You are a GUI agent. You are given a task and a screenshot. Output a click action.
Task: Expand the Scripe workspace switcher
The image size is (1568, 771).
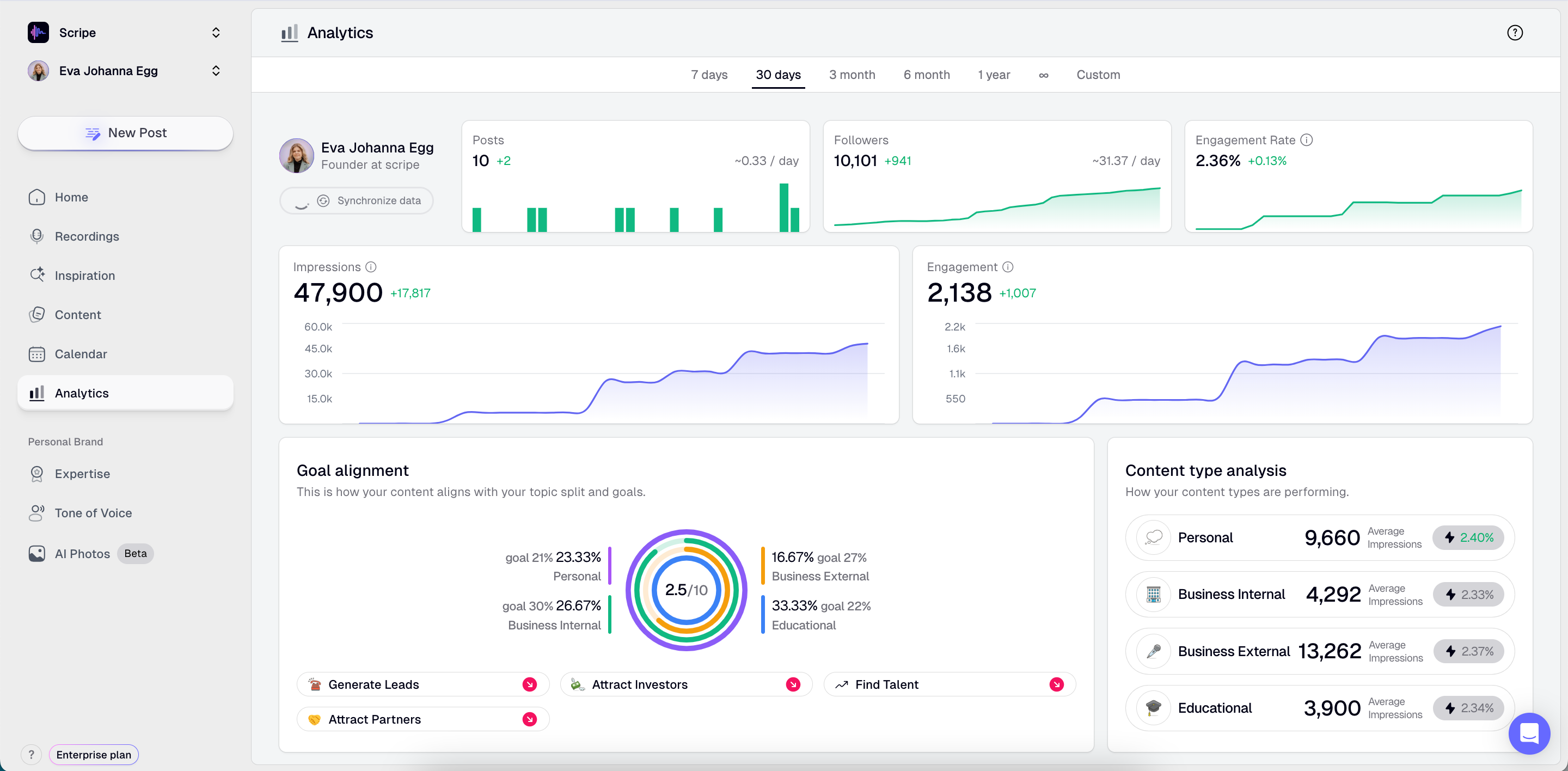[x=216, y=33]
